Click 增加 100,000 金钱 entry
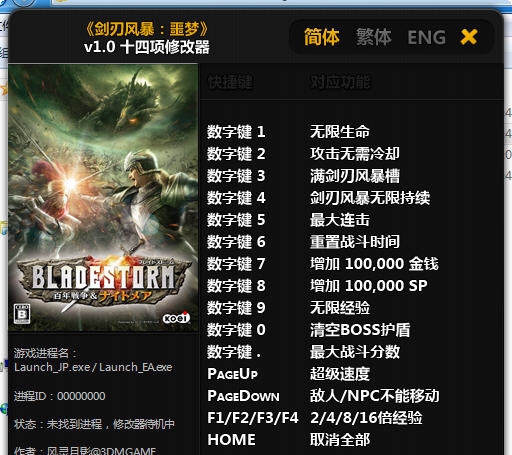 pyautogui.click(x=374, y=264)
